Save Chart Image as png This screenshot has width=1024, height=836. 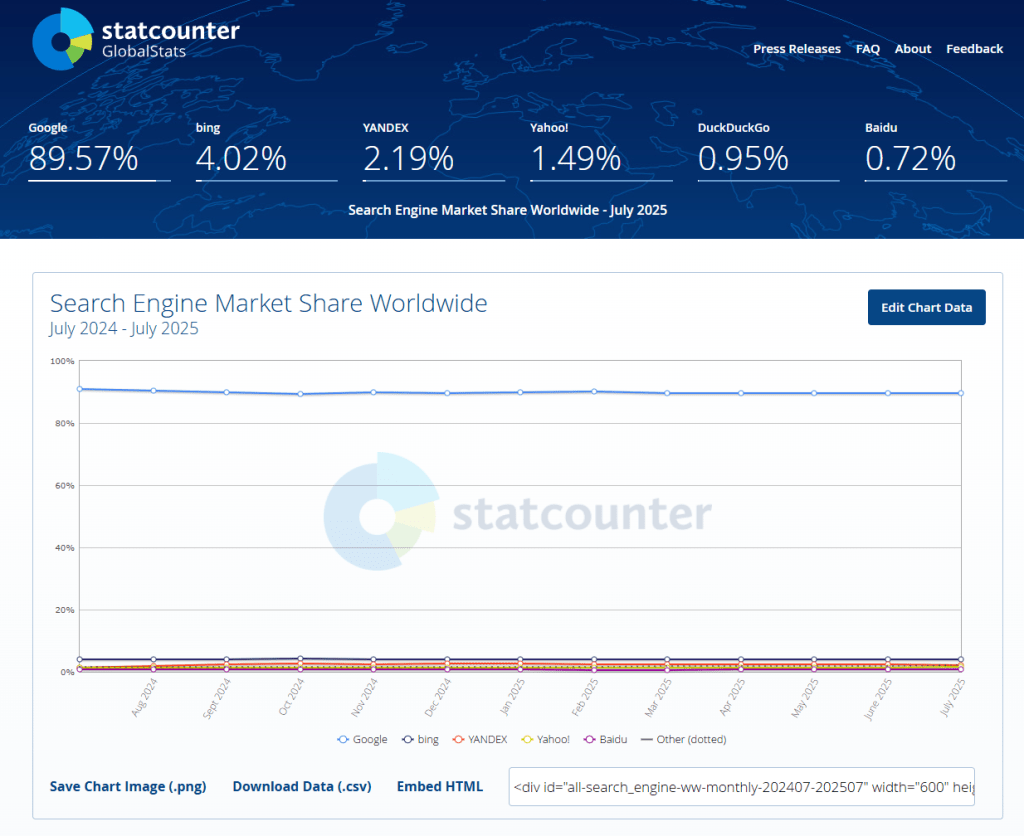pos(128,786)
